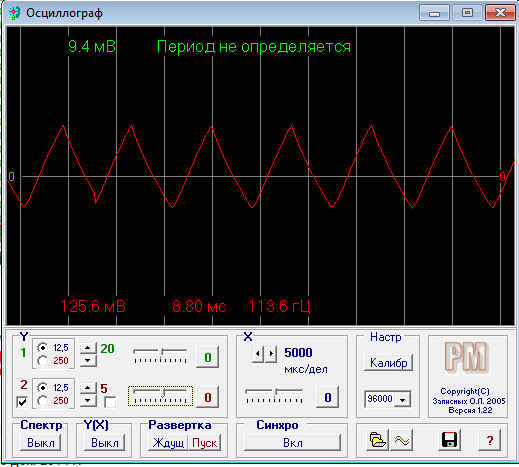Shift X timebase with right arrow button
Screen dimensions: 519x467
(x=271, y=353)
